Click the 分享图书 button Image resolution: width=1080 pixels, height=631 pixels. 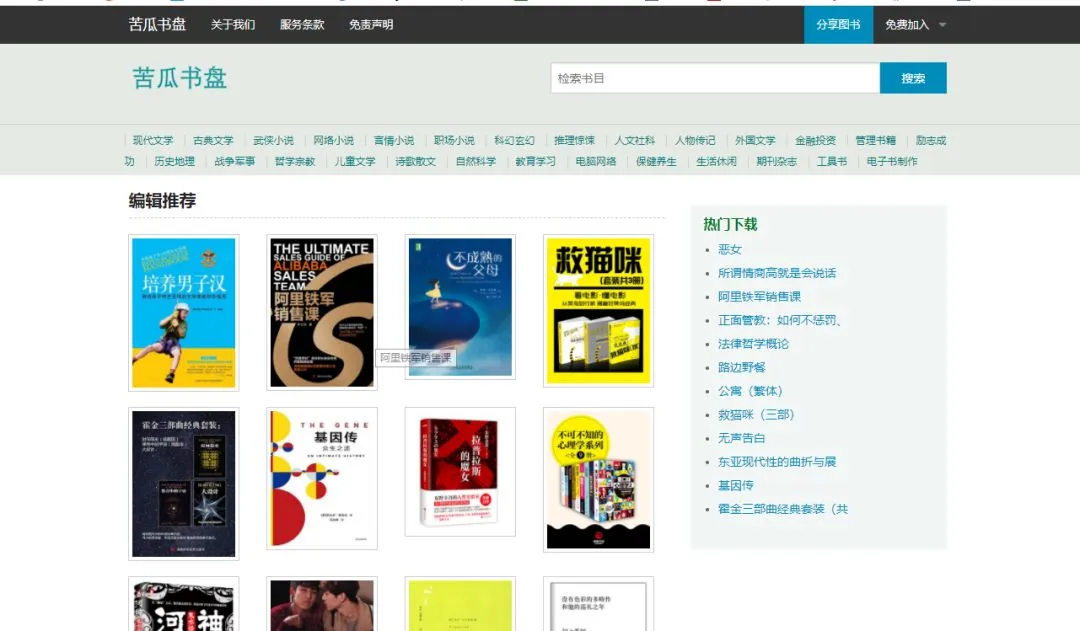[838, 25]
